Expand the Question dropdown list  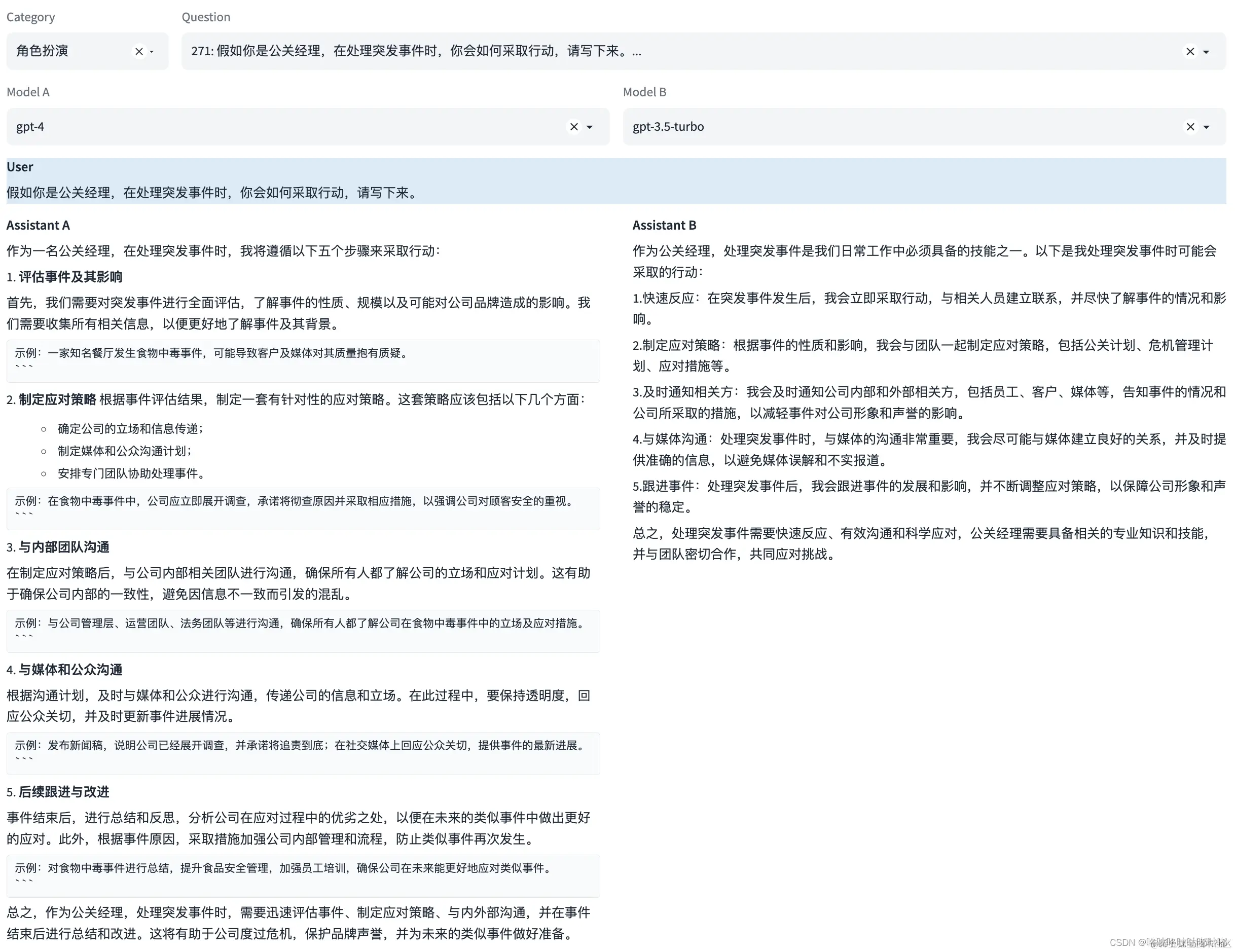1206,51
